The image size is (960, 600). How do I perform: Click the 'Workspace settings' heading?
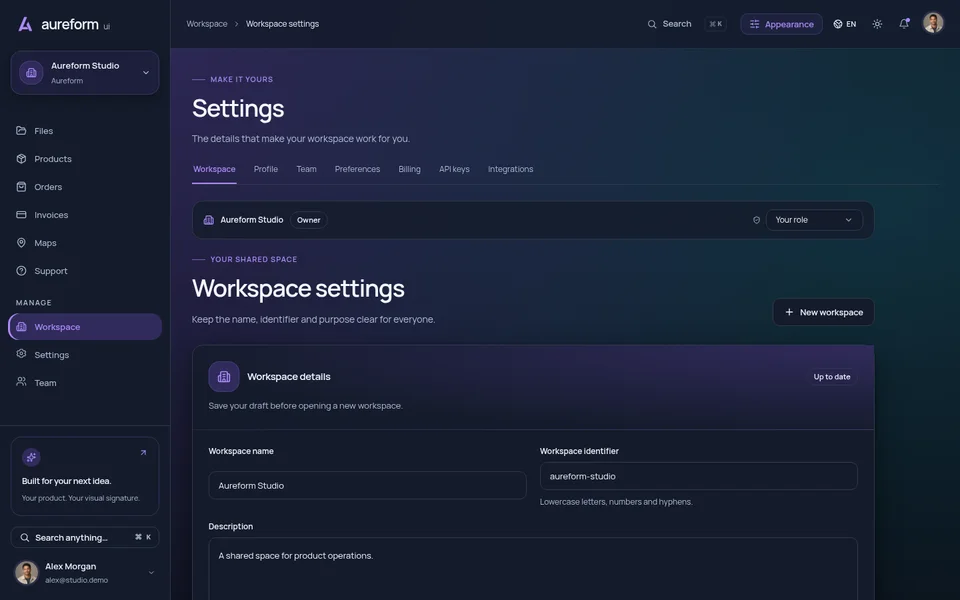click(x=298, y=288)
